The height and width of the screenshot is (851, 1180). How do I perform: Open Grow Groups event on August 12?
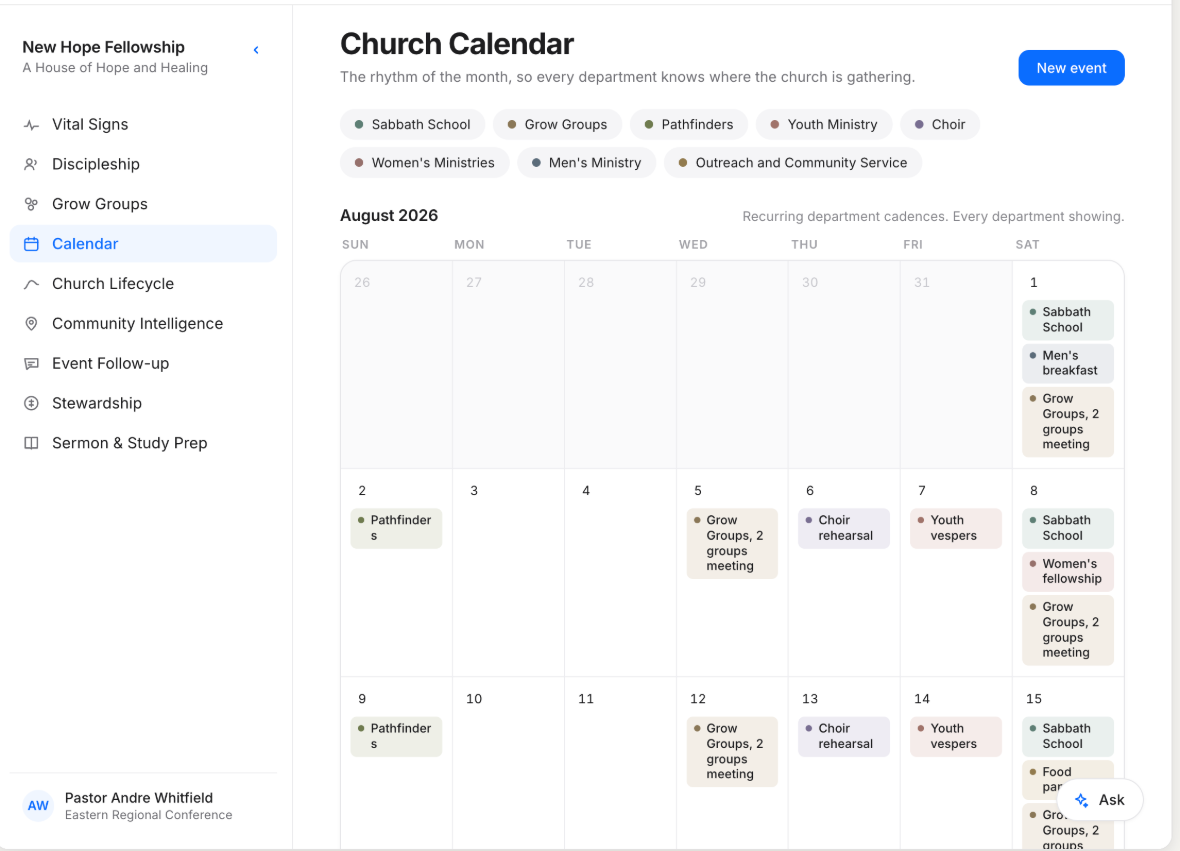(x=731, y=752)
